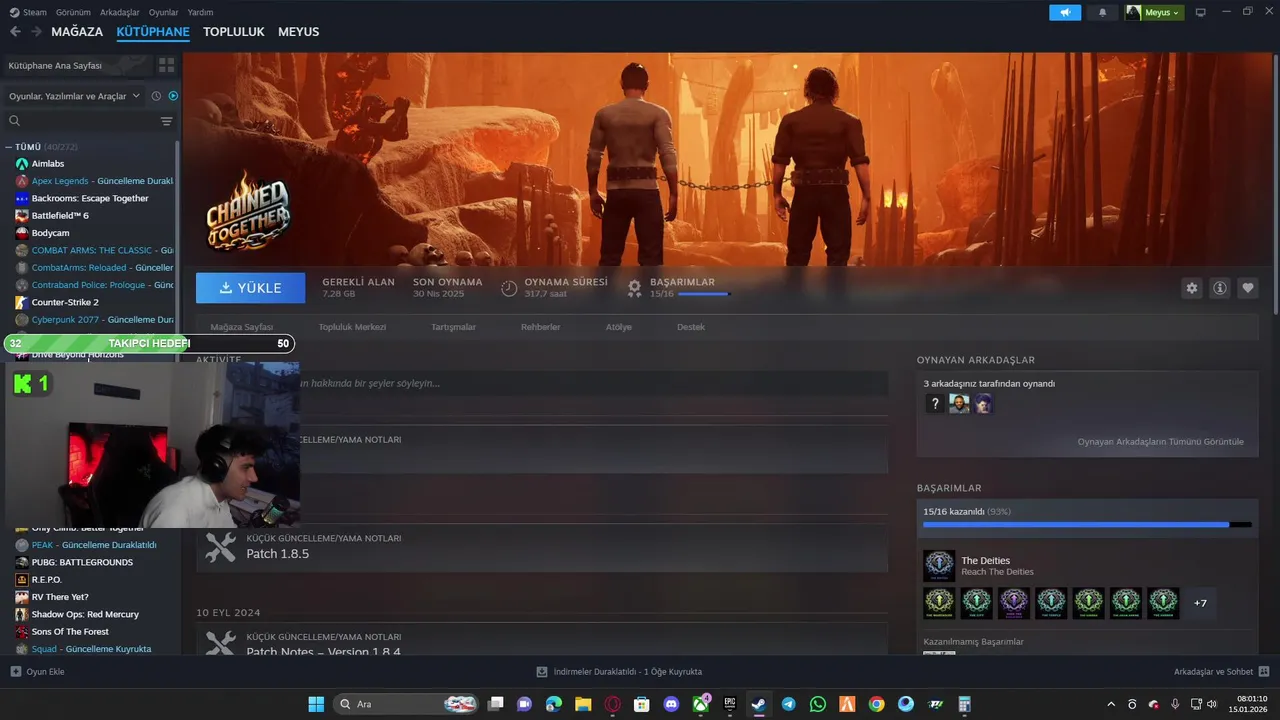Go back with the left arrow navigation
This screenshot has width=1280, height=720.
(x=15, y=32)
